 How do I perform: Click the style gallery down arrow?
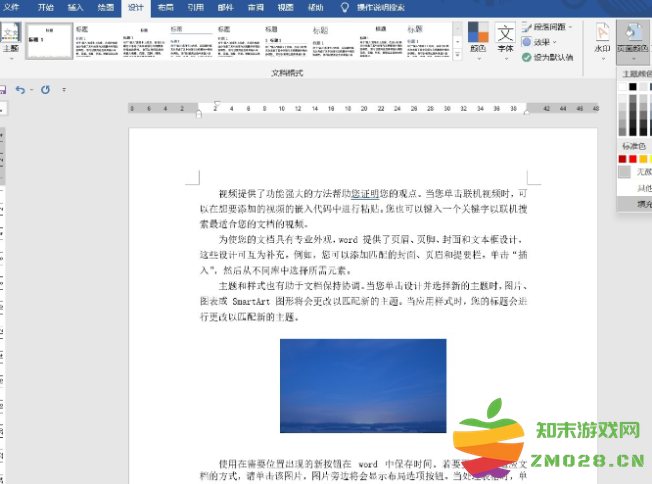click(457, 42)
